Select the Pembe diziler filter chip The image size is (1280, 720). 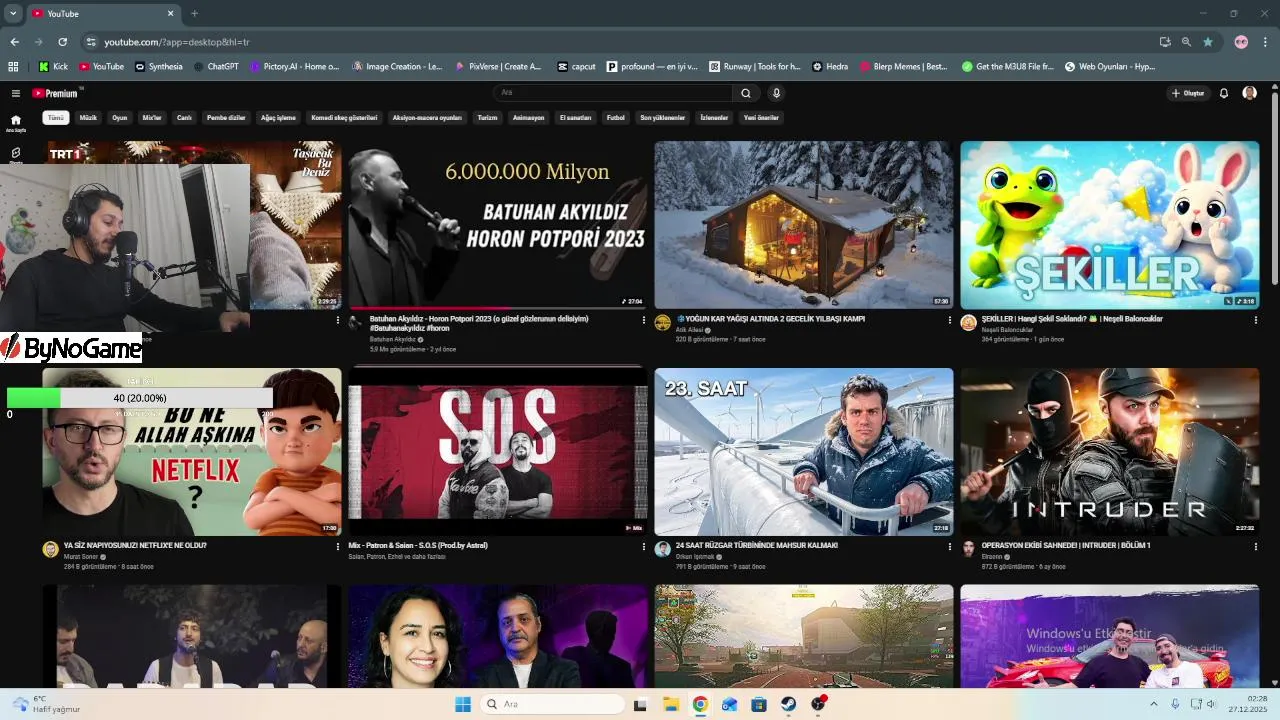pos(226,117)
